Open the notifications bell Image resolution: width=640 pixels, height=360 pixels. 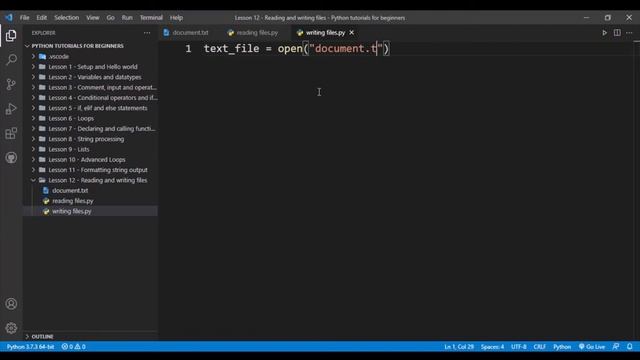[630, 347]
